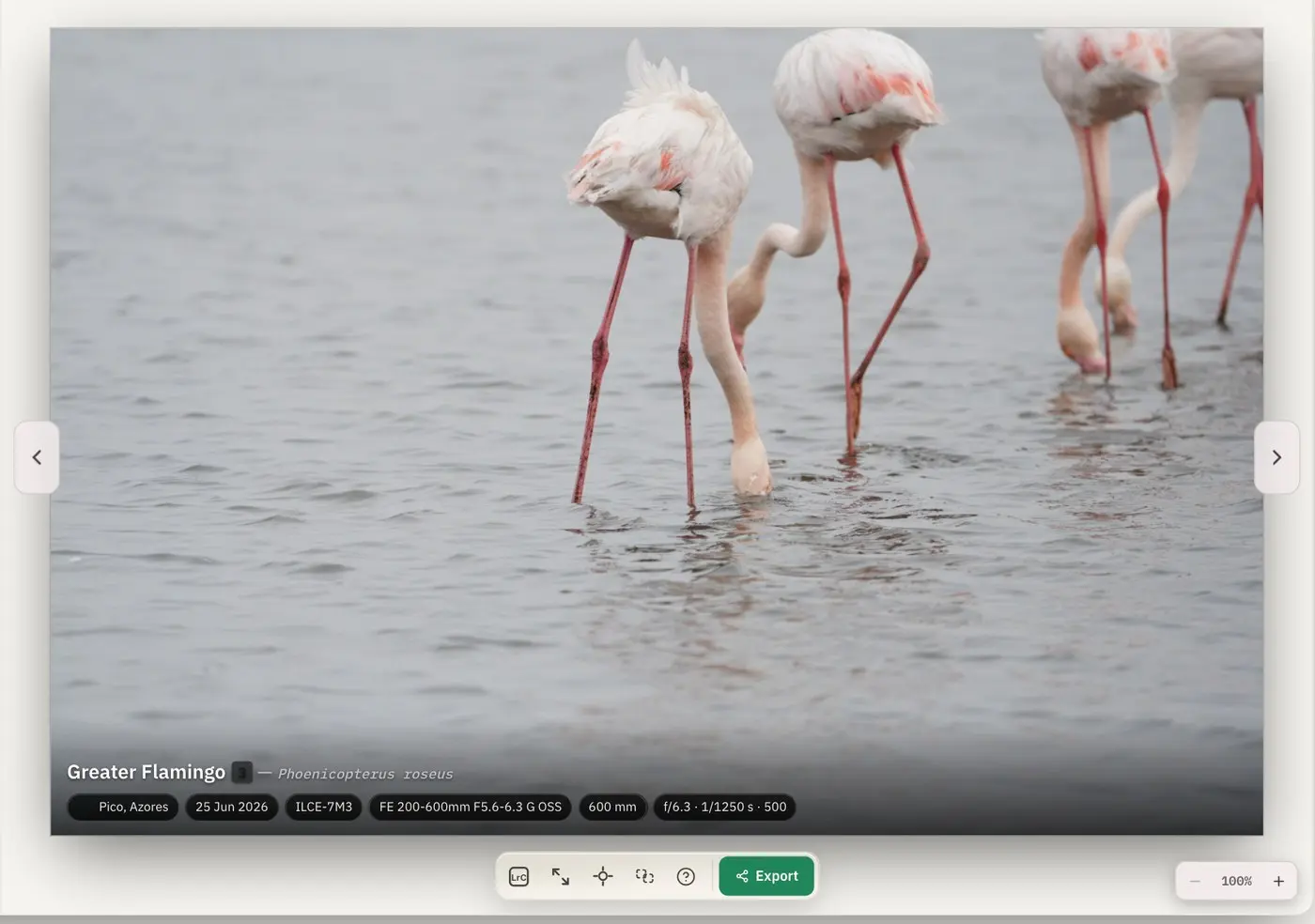Image resolution: width=1315 pixels, height=924 pixels.
Task: Go to the previous photo
Action: tap(37, 457)
